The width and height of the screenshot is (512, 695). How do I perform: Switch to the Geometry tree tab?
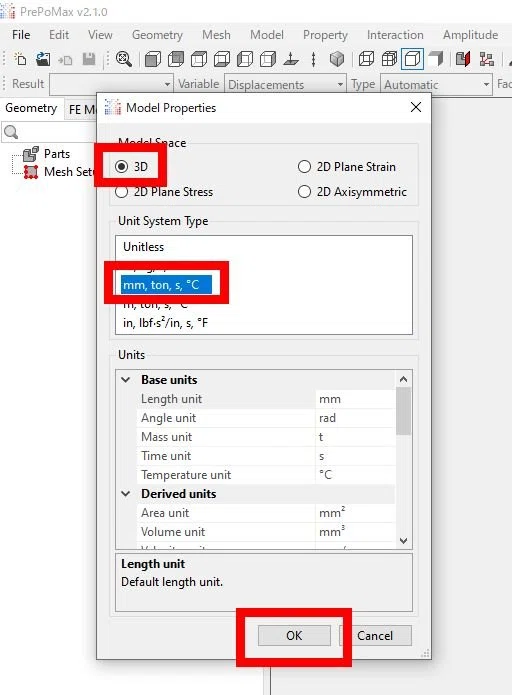coord(31,108)
